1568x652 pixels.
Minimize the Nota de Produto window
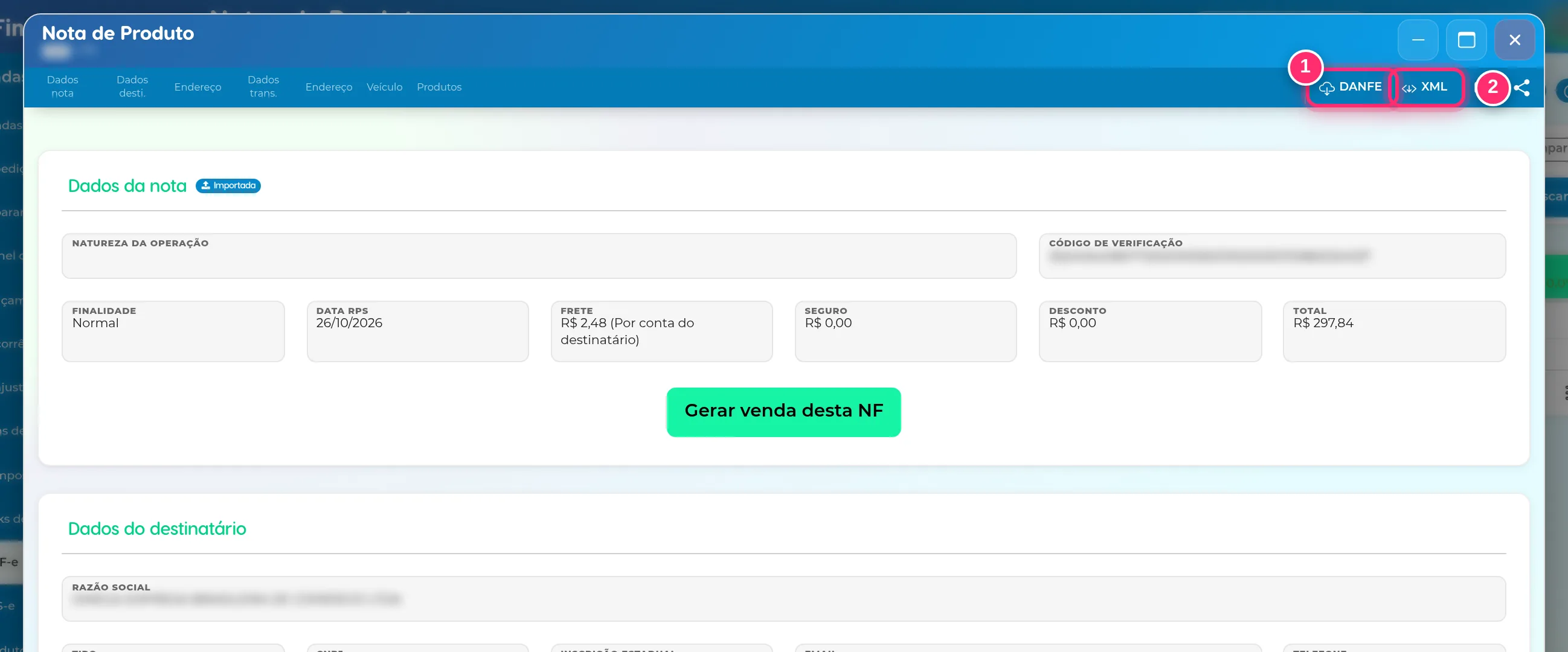[x=1418, y=40]
